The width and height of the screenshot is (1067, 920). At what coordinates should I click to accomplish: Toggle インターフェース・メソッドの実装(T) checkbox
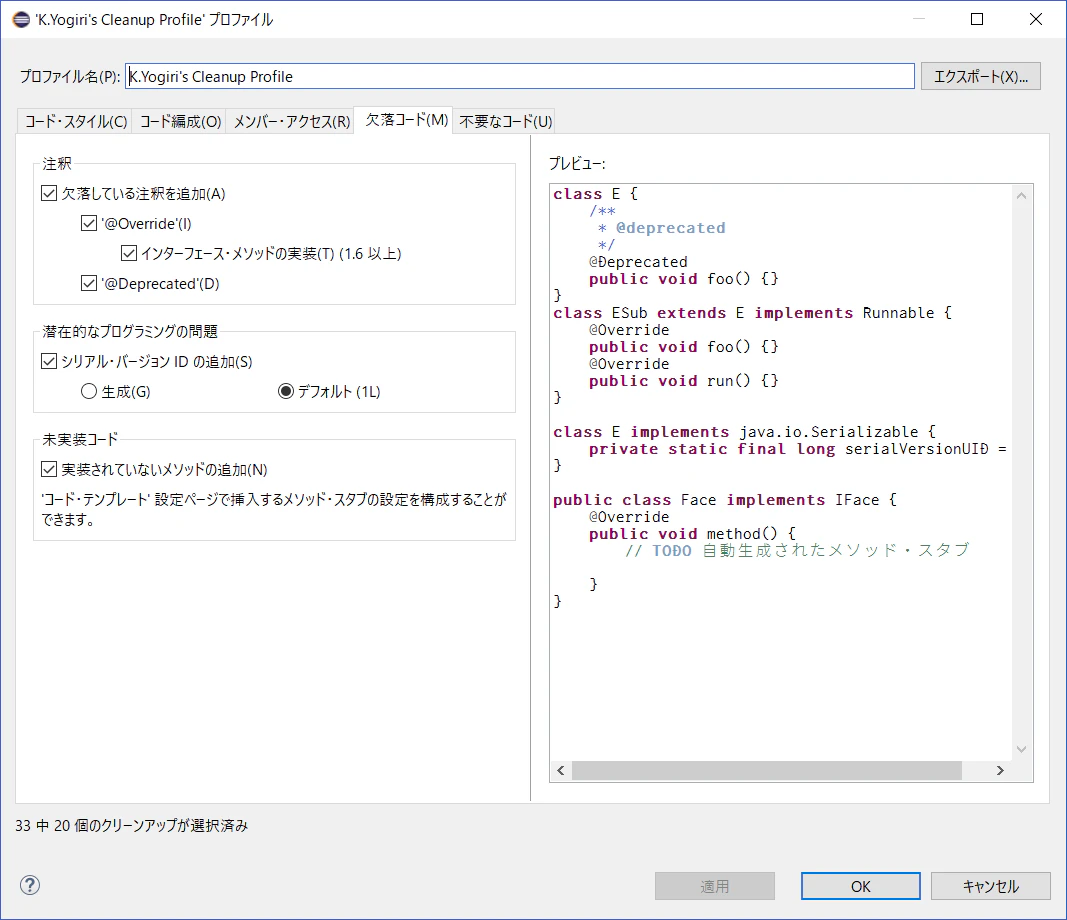coord(129,254)
